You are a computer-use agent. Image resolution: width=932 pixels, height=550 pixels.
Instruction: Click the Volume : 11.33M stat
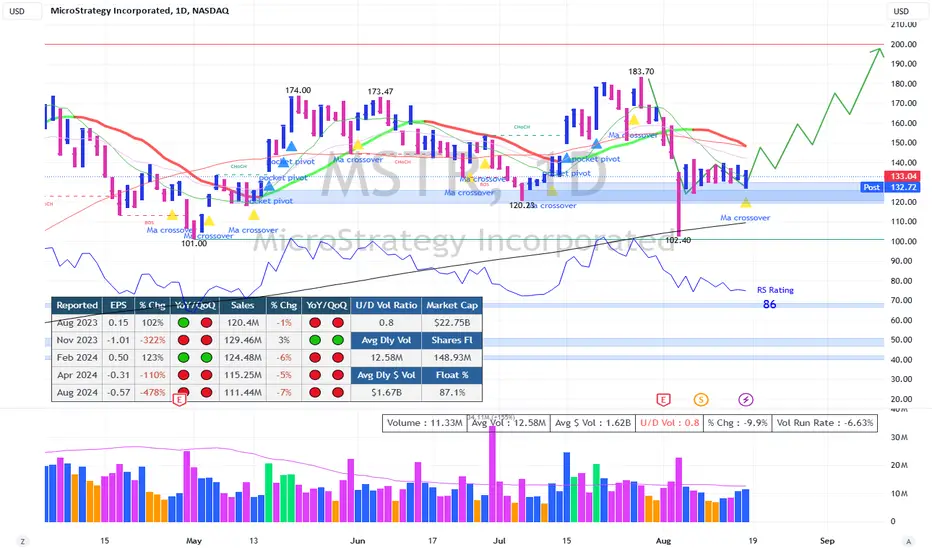424,423
